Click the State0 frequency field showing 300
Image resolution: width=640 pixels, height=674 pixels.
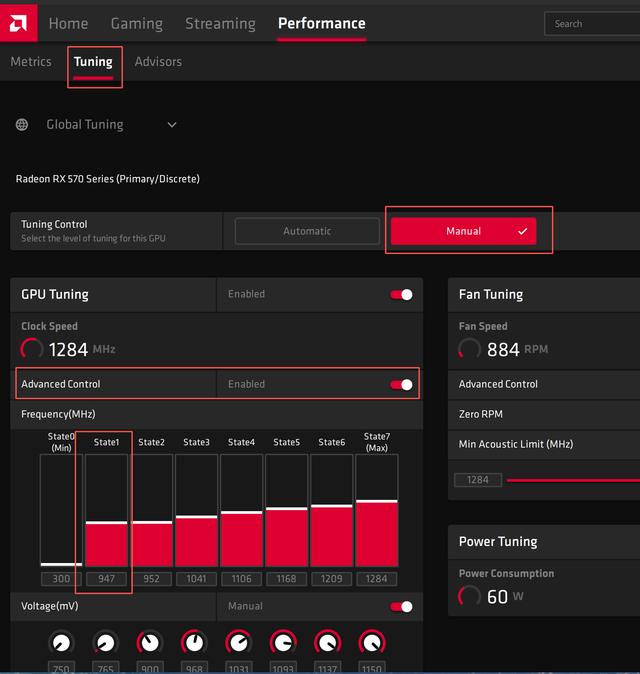(x=61, y=579)
